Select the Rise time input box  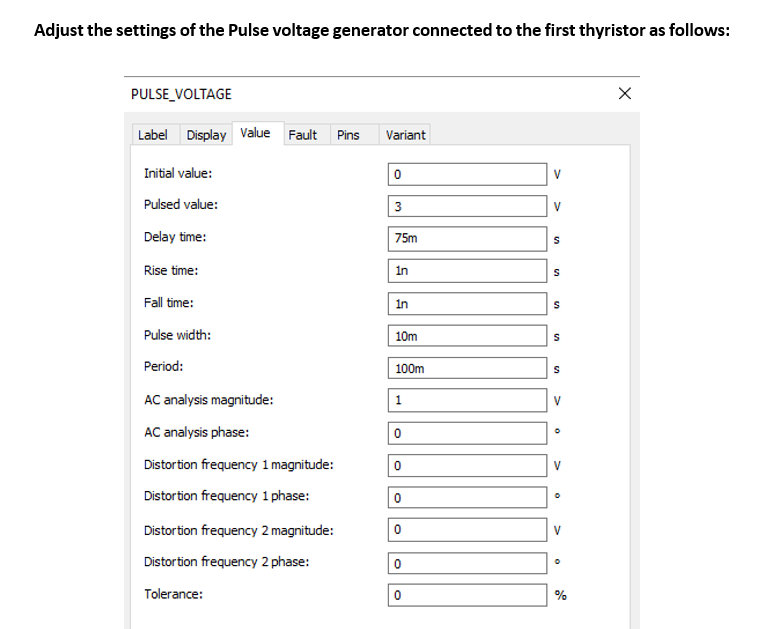click(468, 271)
